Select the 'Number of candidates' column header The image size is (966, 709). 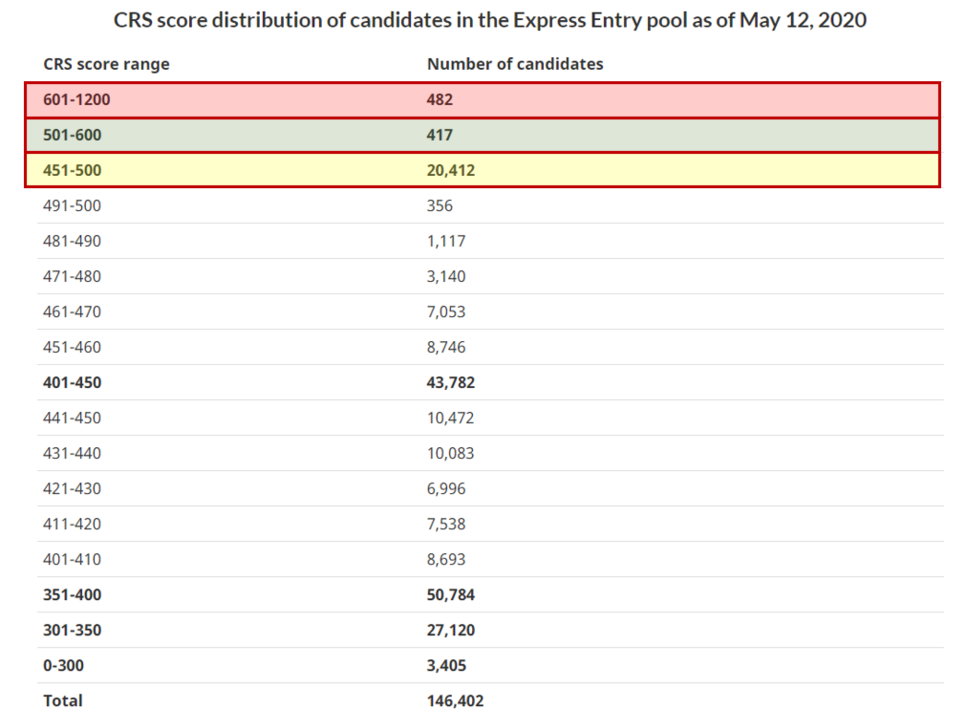click(515, 64)
